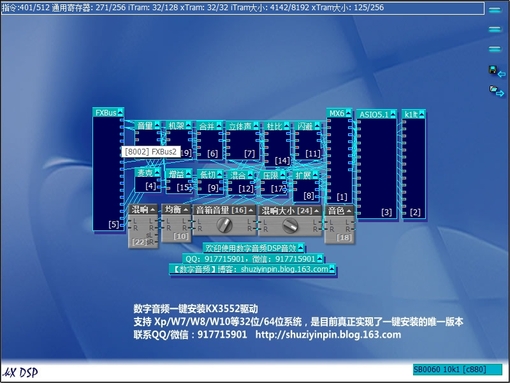
Task: Click the triangle icon on the 混合 block
Action: tap(250, 175)
